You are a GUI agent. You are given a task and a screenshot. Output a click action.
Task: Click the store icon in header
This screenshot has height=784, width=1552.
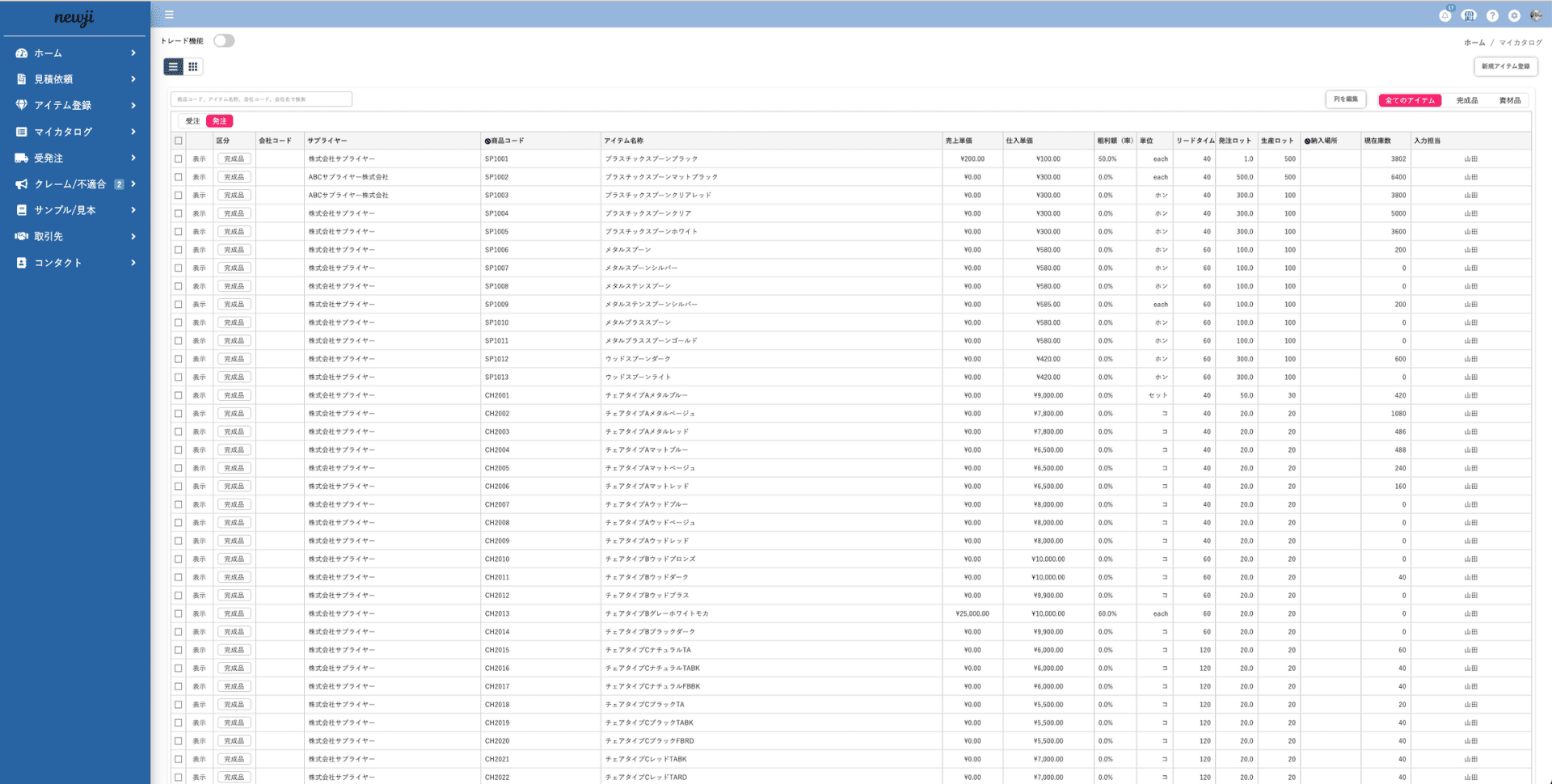1469,15
